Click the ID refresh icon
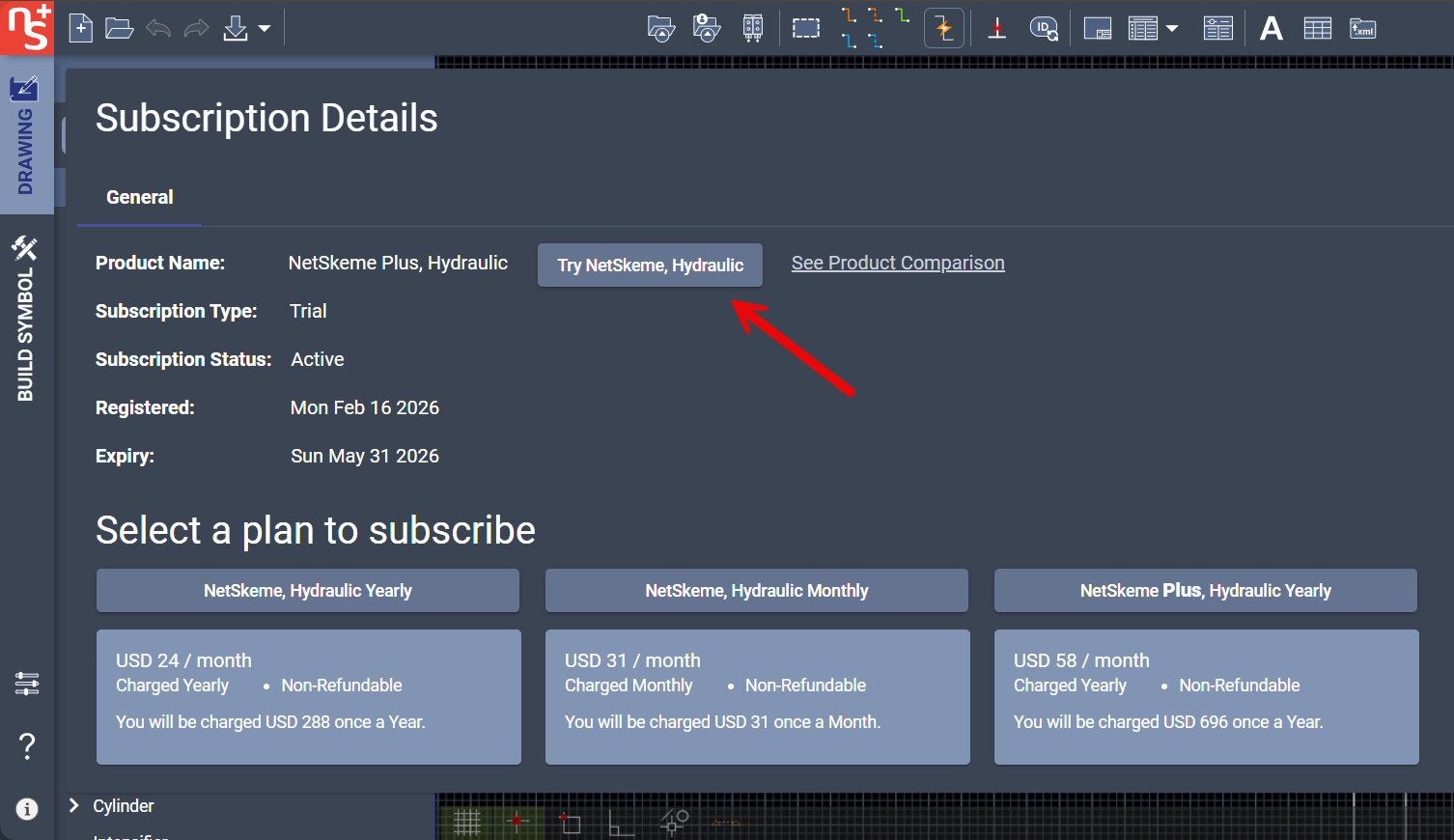Image resolution: width=1454 pixels, height=840 pixels. [x=1044, y=29]
